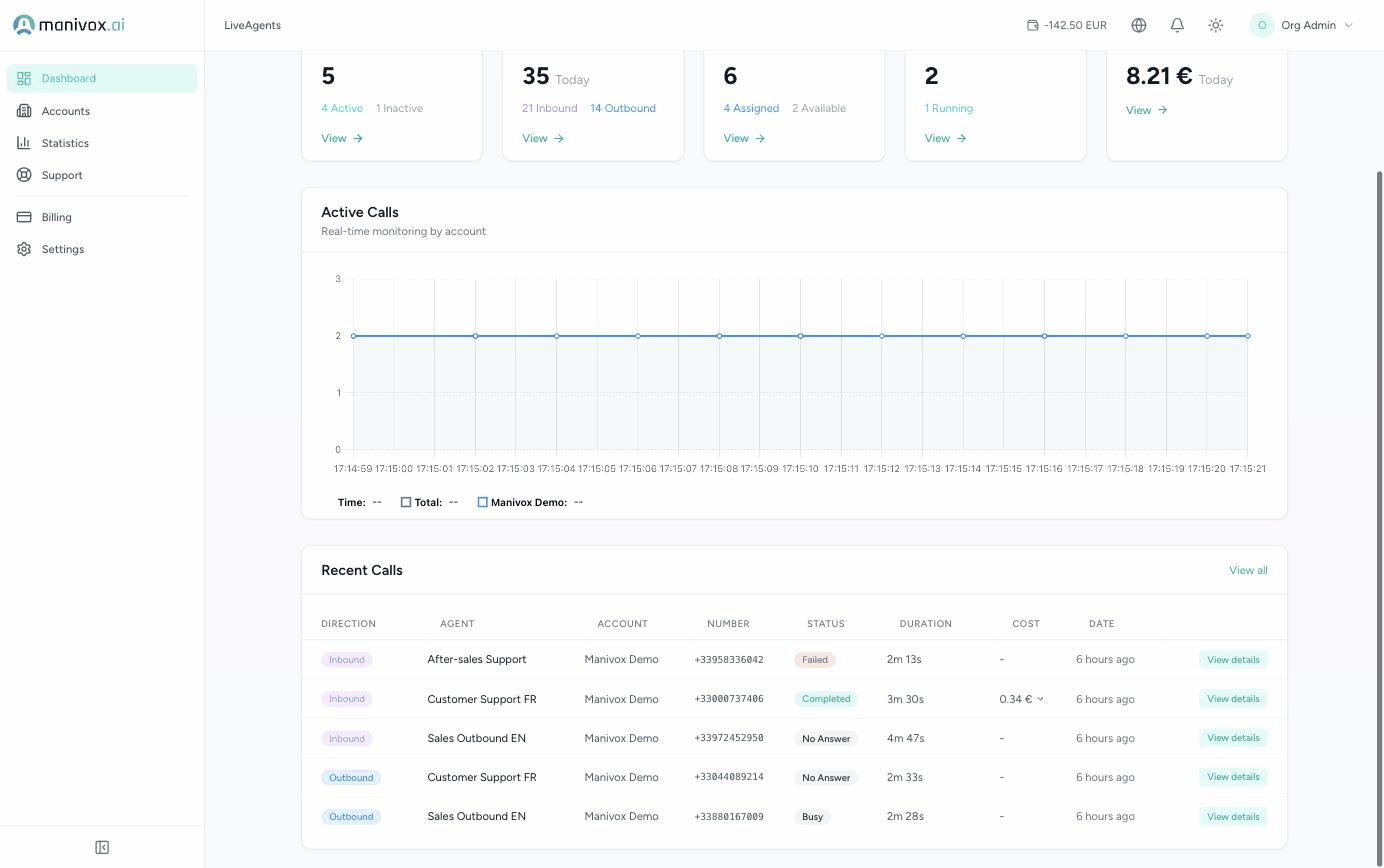
Task: Click the Failed status badge
Action: coord(815,660)
